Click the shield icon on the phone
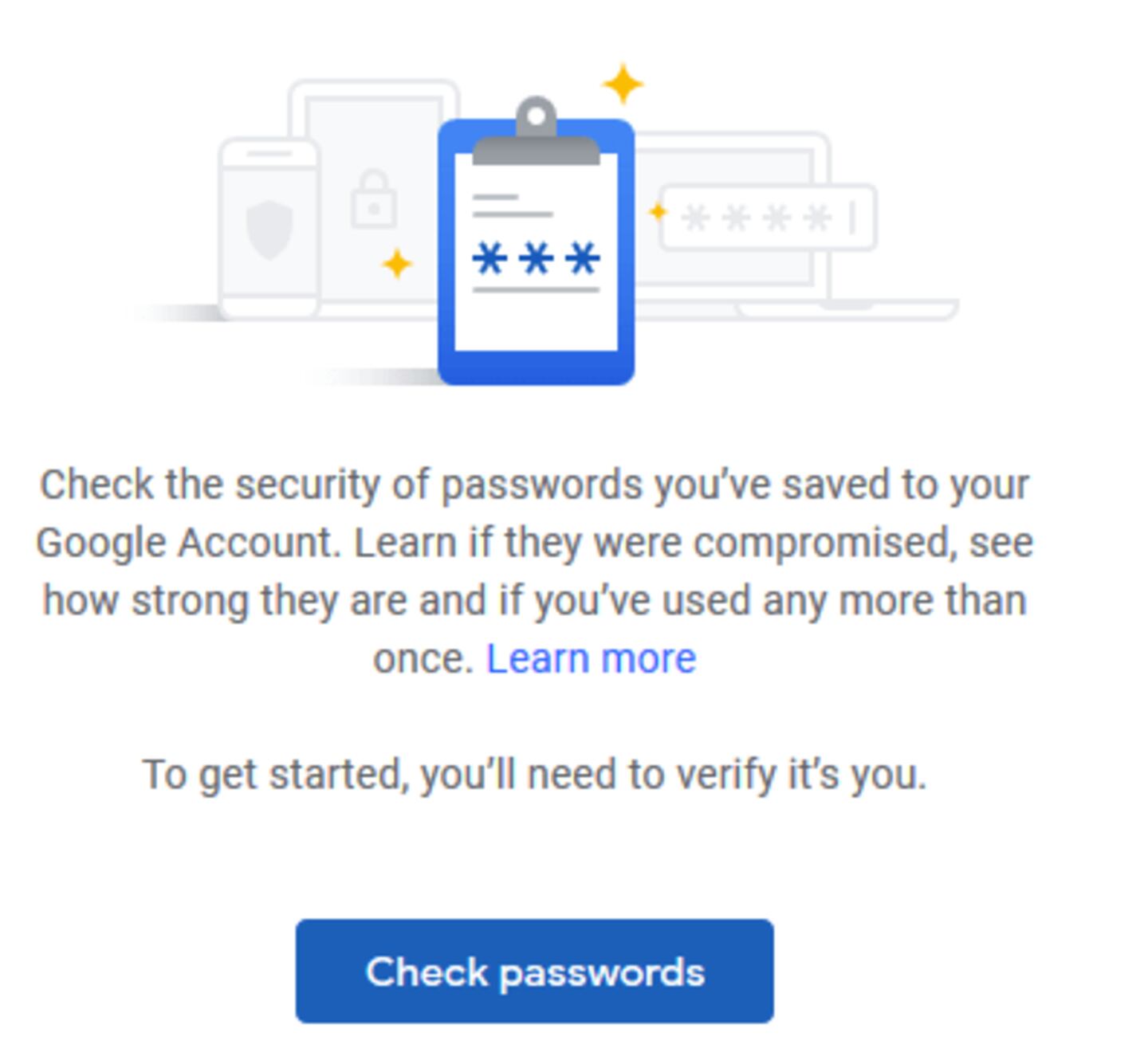 [x=269, y=230]
